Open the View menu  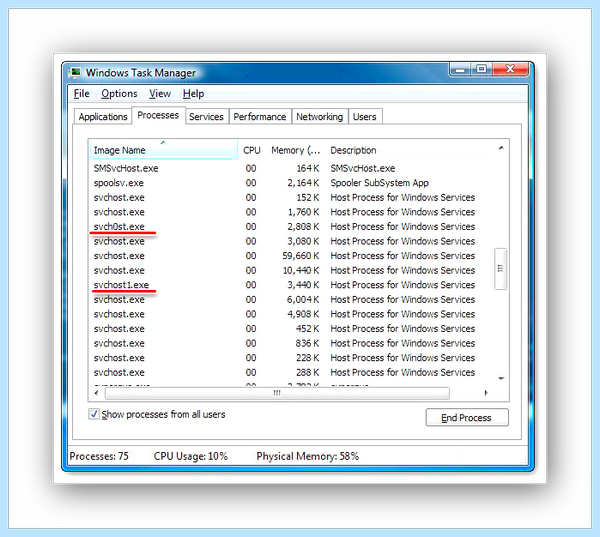(x=160, y=94)
